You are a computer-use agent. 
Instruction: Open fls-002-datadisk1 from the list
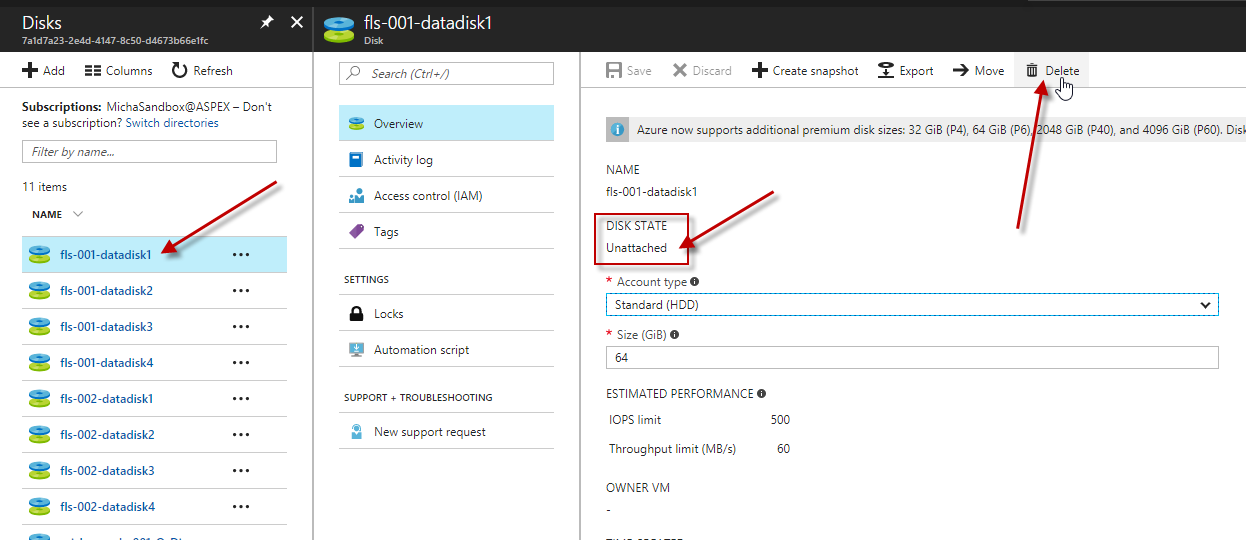click(x=107, y=399)
